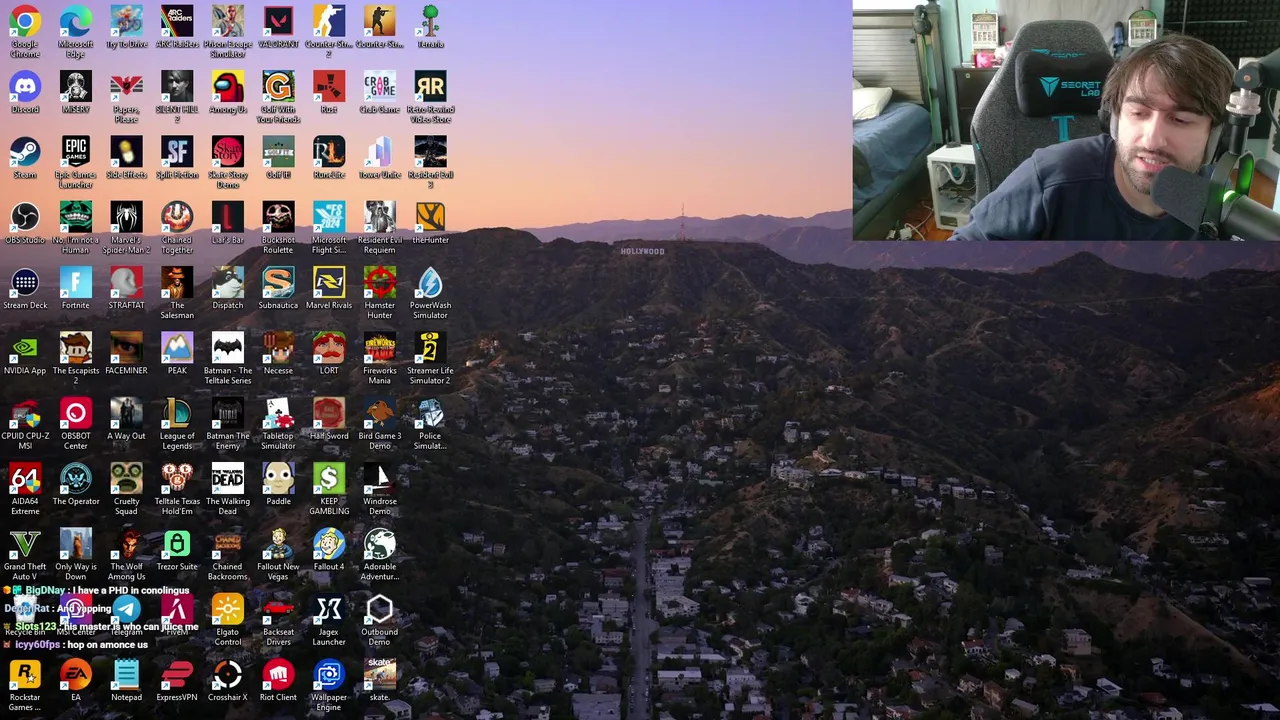Select the Chained Together shortcut

coord(177,217)
